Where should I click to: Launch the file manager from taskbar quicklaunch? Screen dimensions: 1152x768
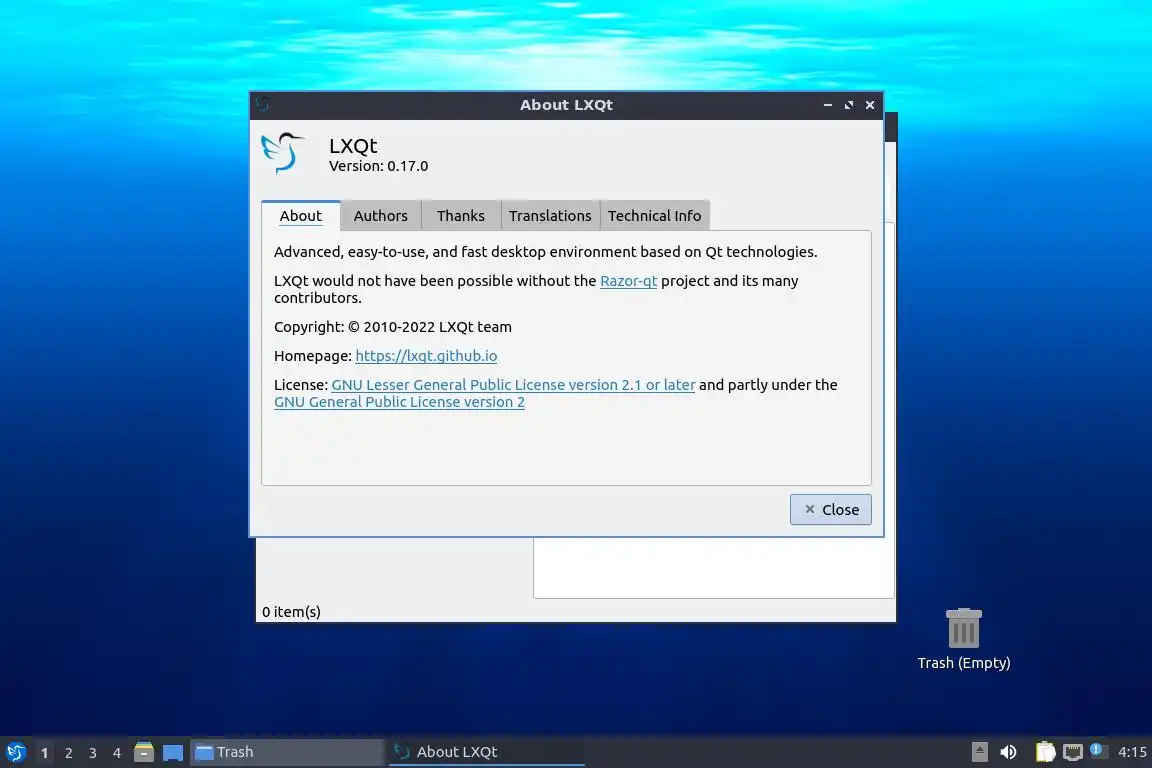144,752
